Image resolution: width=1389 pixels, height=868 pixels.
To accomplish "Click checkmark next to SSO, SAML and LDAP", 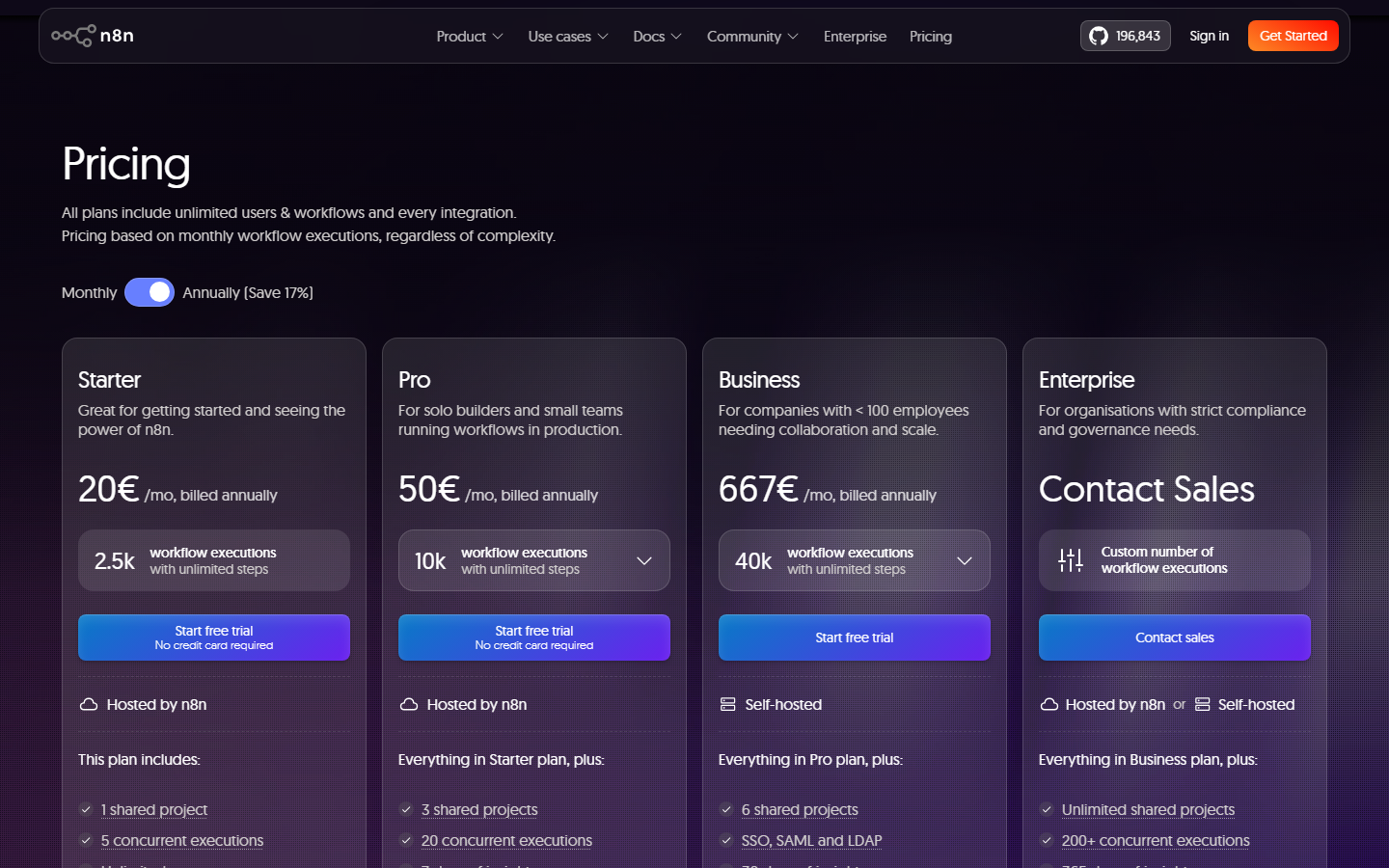I will (x=726, y=841).
